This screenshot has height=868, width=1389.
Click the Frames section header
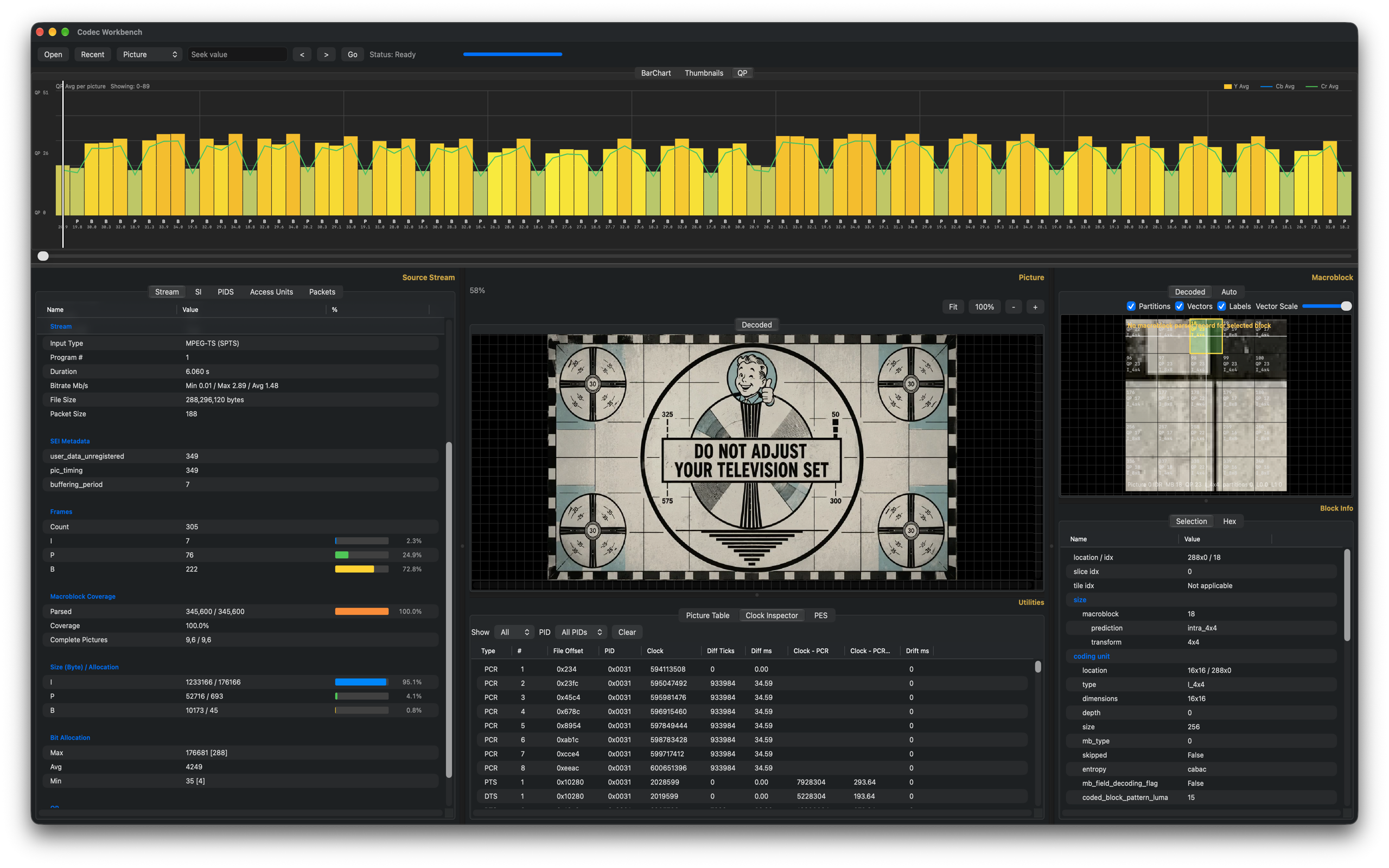click(x=61, y=512)
